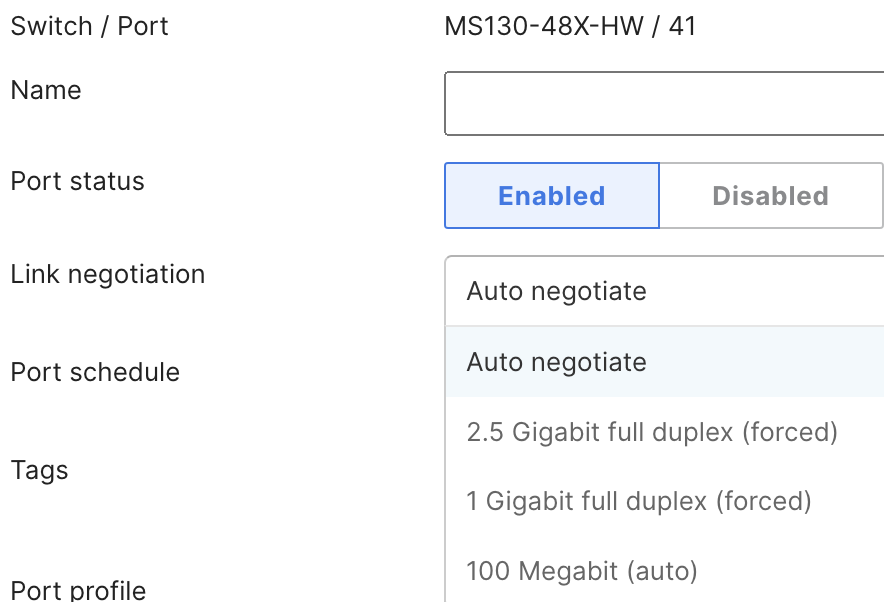The width and height of the screenshot is (884, 602).
Task: Click the Link negotiation label
Action: [108, 274]
